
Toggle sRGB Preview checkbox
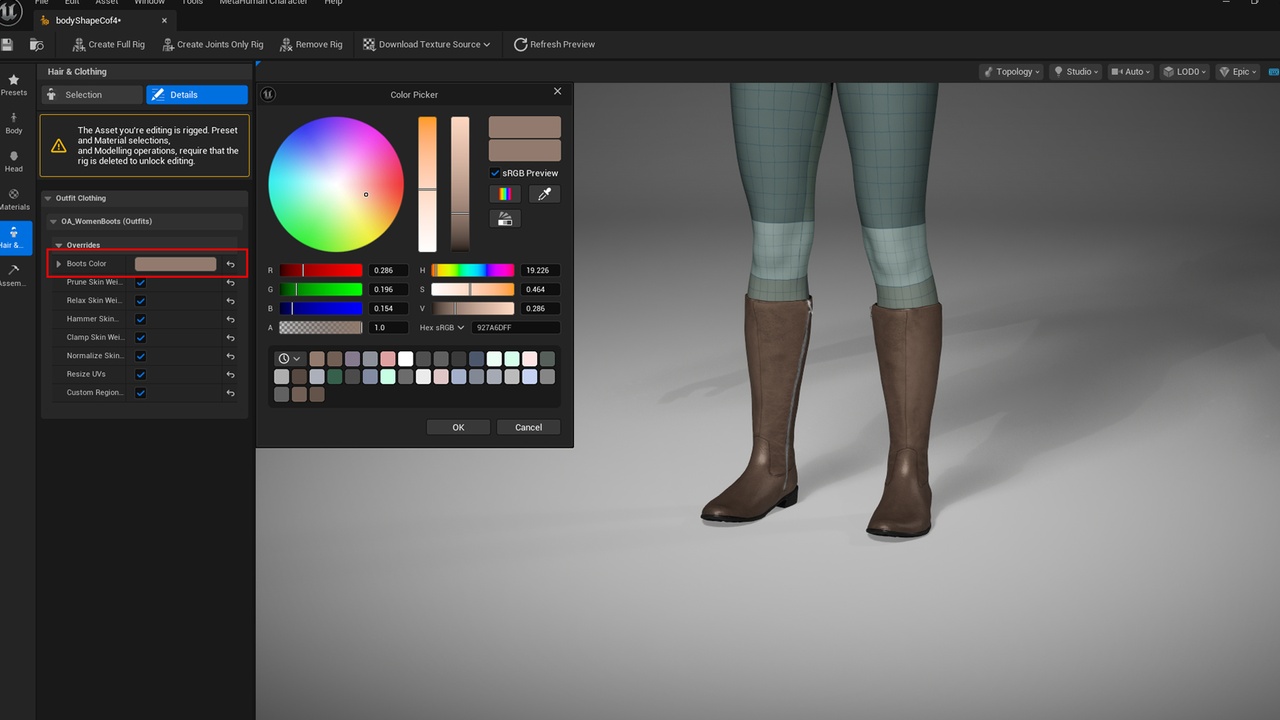pos(495,173)
